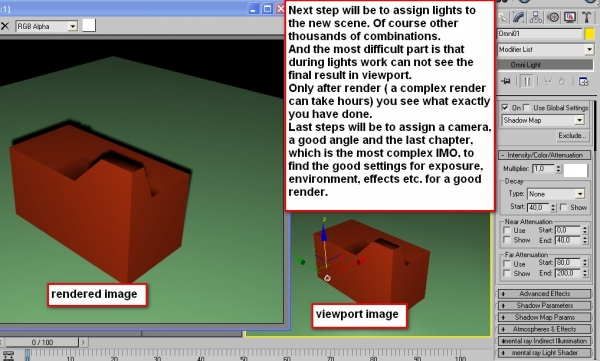The image size is (600, 361).
Task: Switch to the Modify panel tab
Action: 519,17
